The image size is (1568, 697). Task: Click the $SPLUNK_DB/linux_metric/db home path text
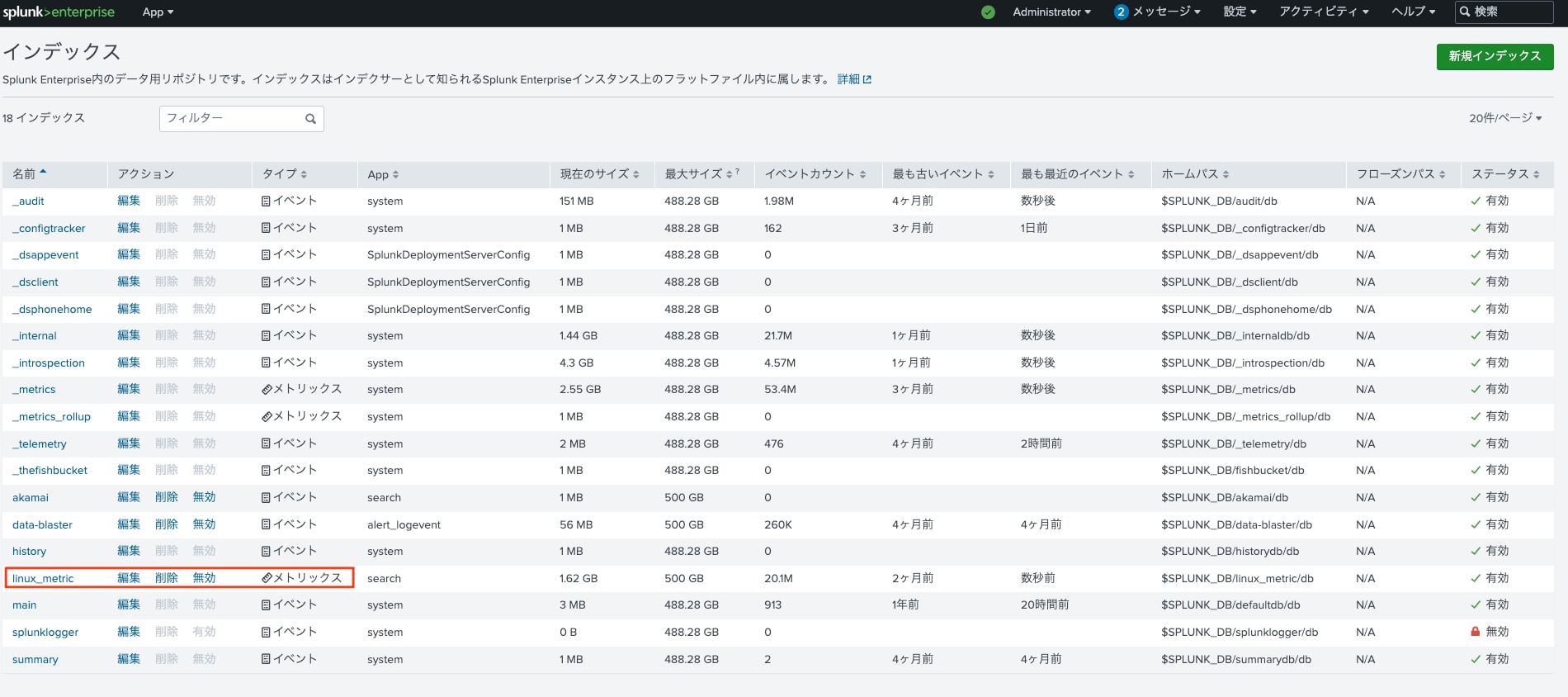point(1237,578)
